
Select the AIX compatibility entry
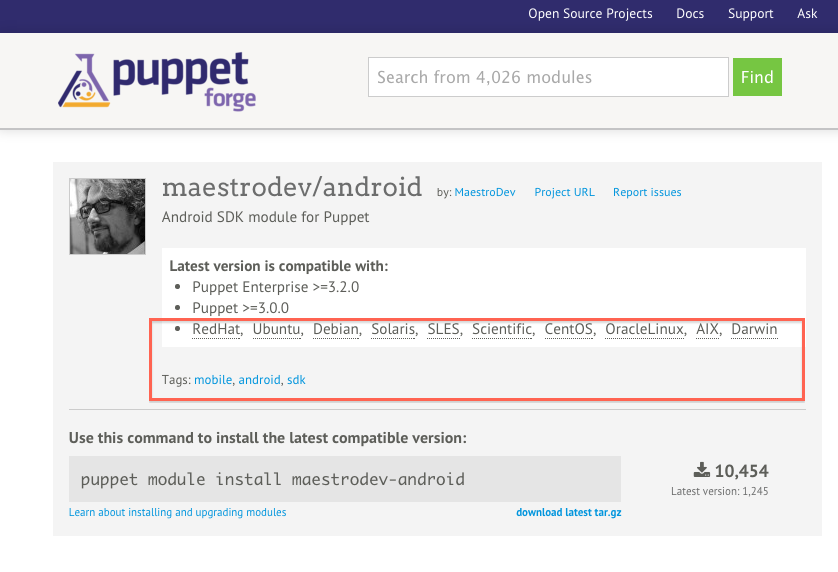pos(707,329)
